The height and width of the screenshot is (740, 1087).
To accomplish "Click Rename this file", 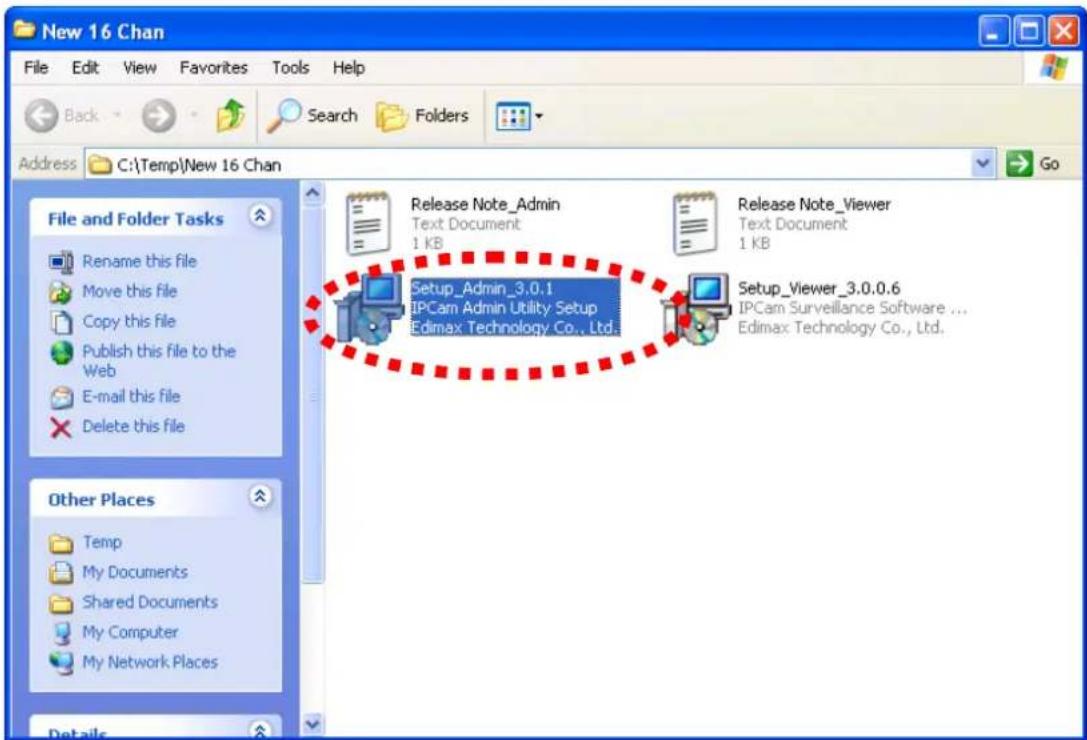I will (x=139, y=261).
